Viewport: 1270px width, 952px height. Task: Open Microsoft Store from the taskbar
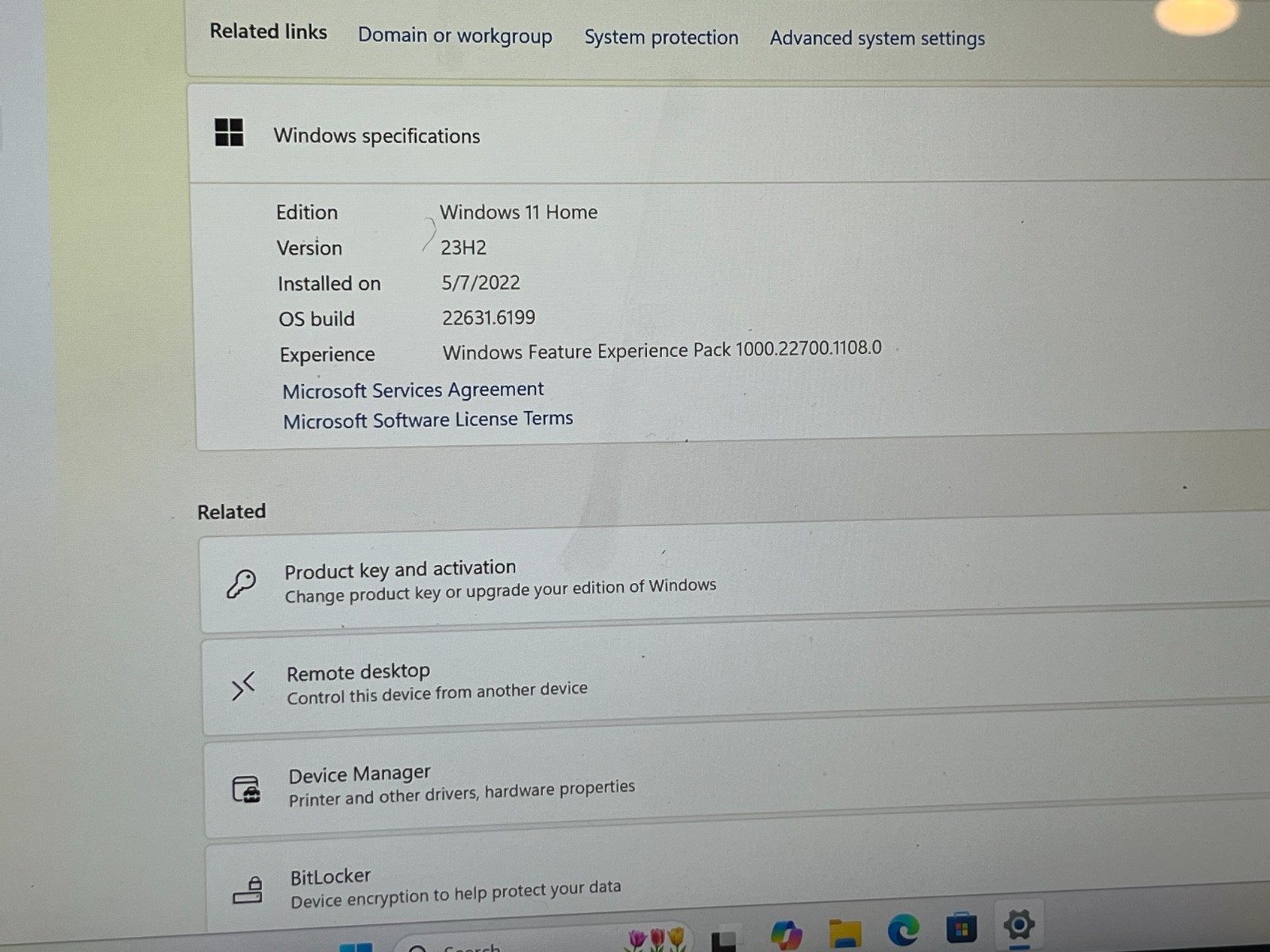961,928
